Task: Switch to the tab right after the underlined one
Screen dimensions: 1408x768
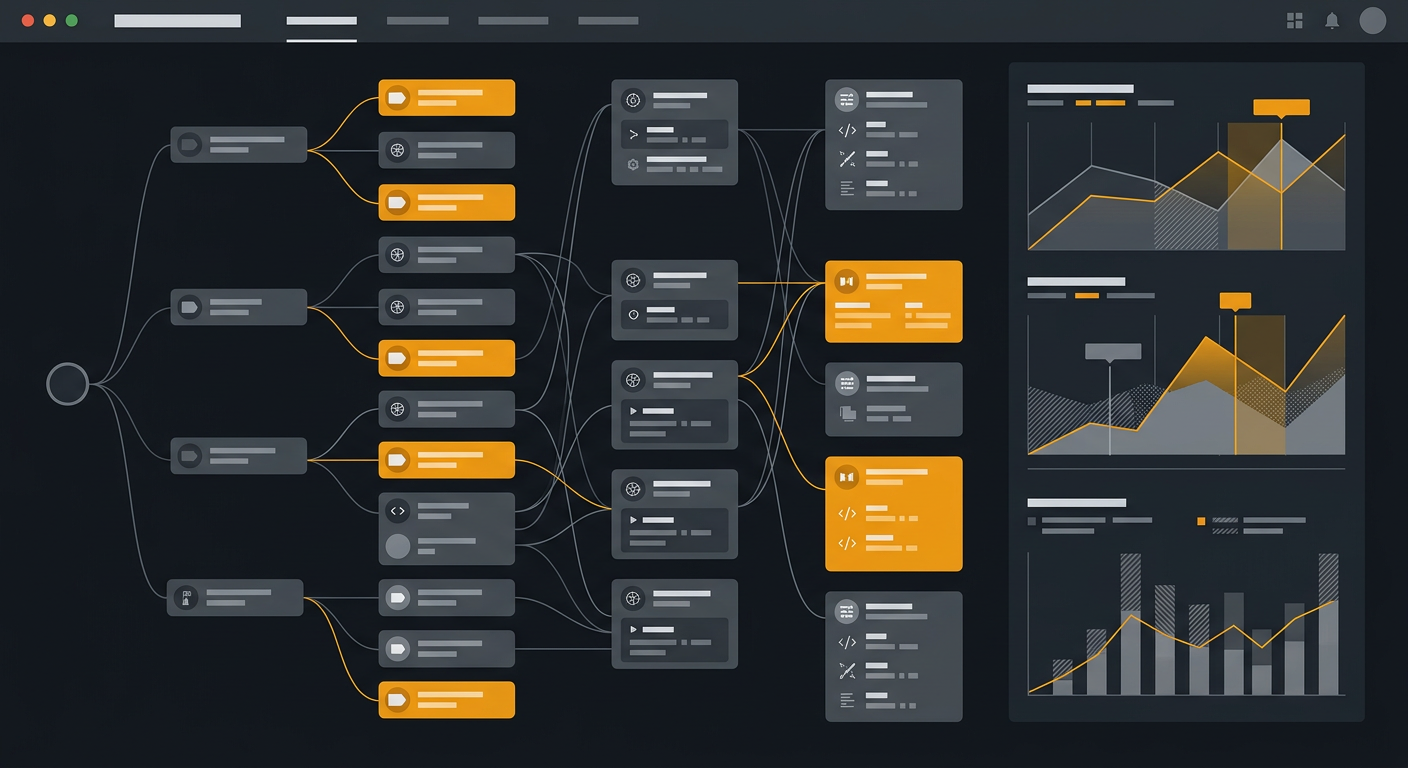Action: [x=417, y=20]
